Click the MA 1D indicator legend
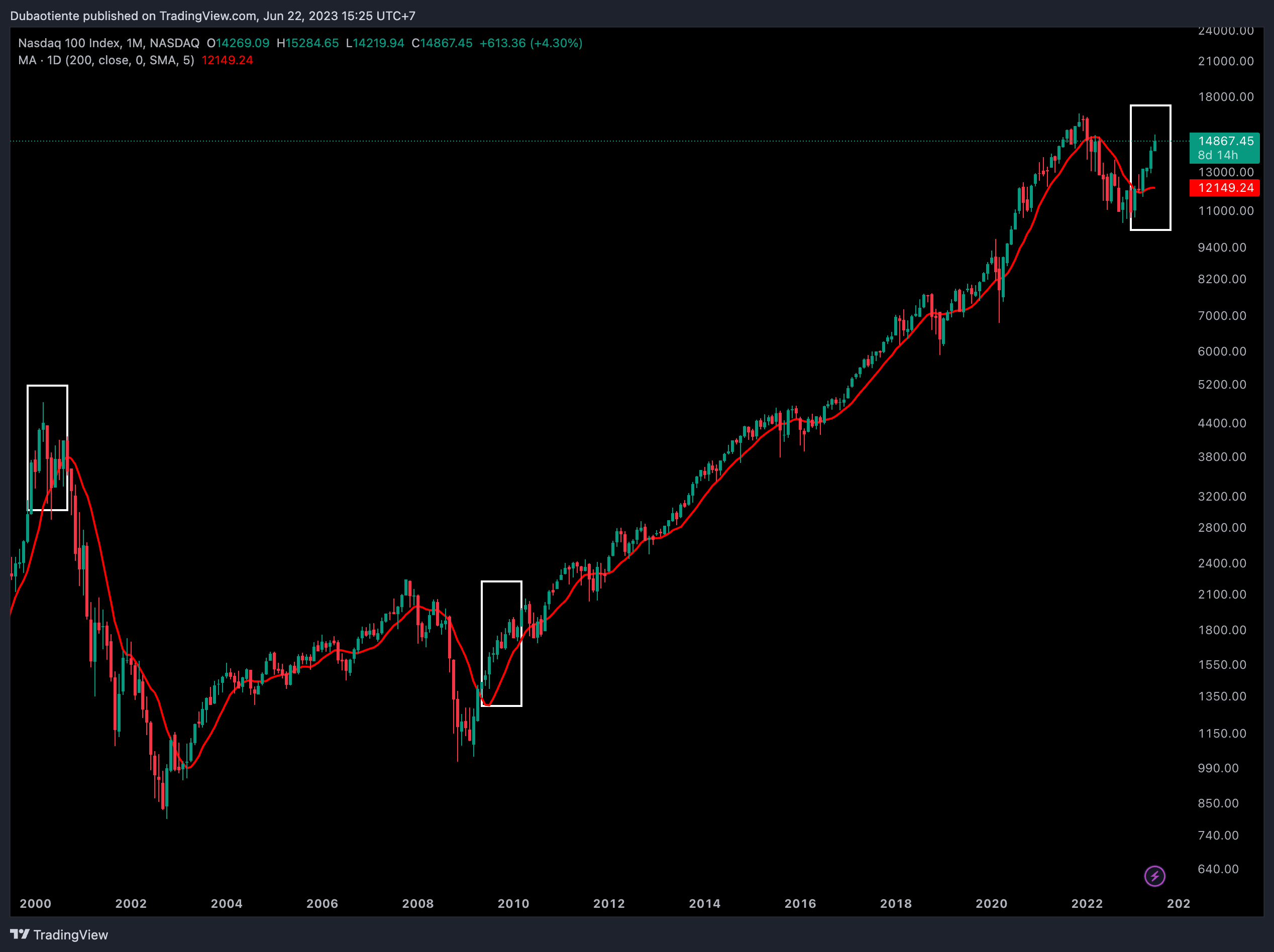 (106, 60)
